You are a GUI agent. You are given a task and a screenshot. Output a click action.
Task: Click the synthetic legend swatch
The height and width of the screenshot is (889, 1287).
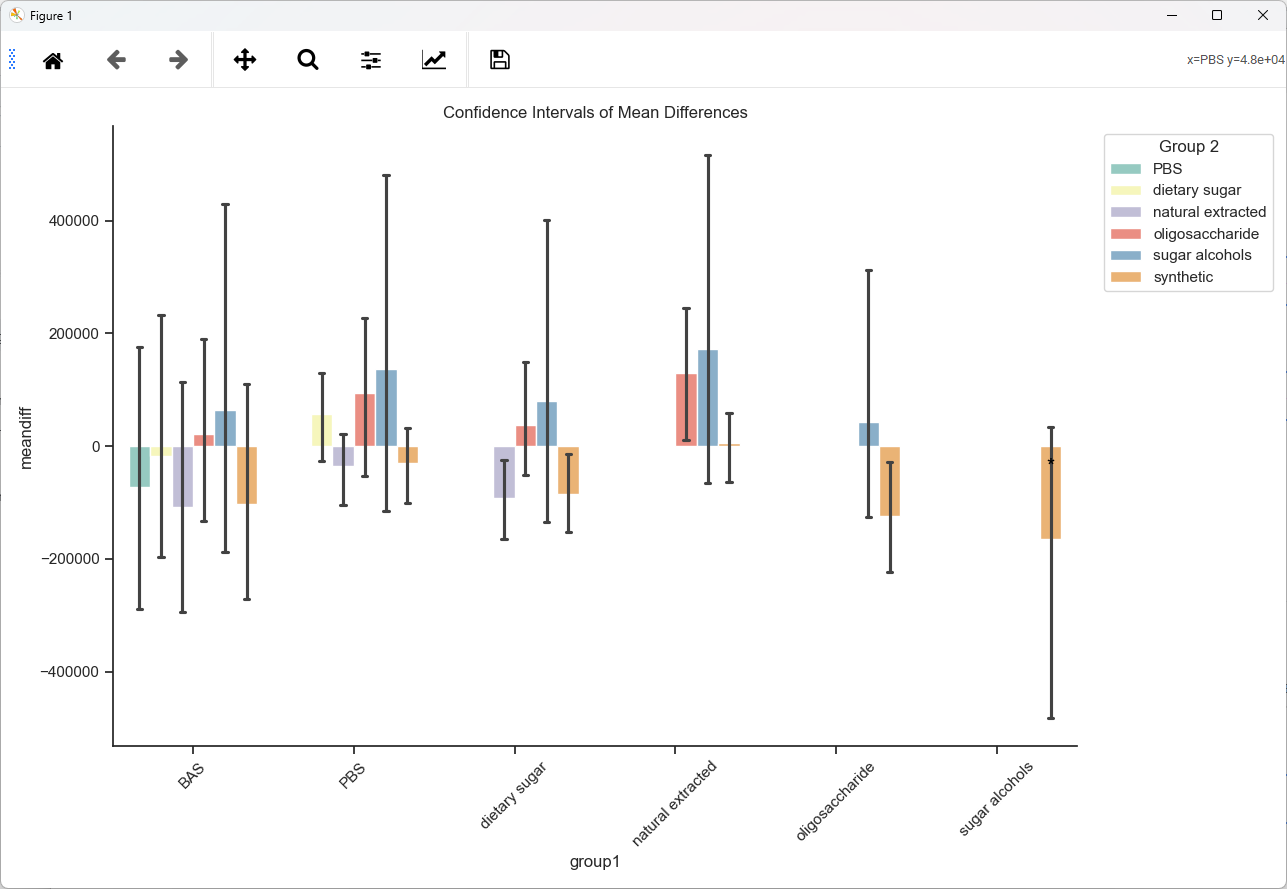coord(1126,277)
